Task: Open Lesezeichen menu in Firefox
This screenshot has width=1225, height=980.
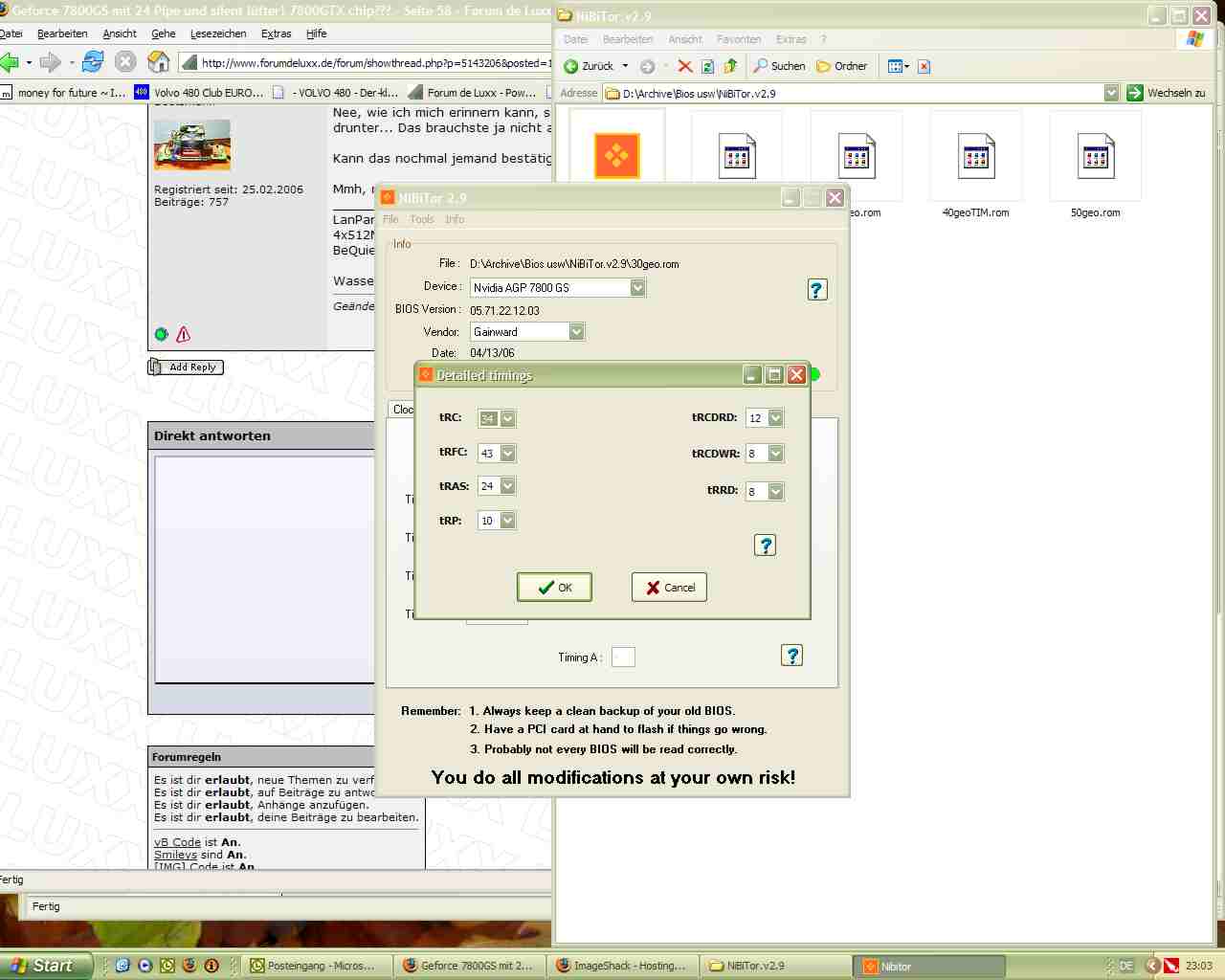Action: pos(218,33)
